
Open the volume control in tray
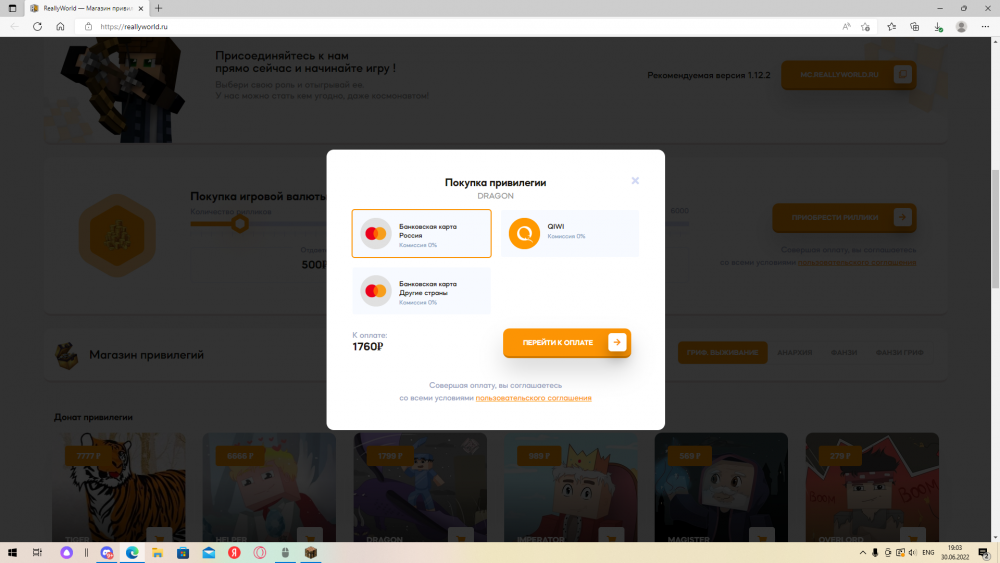coord(913,553)
